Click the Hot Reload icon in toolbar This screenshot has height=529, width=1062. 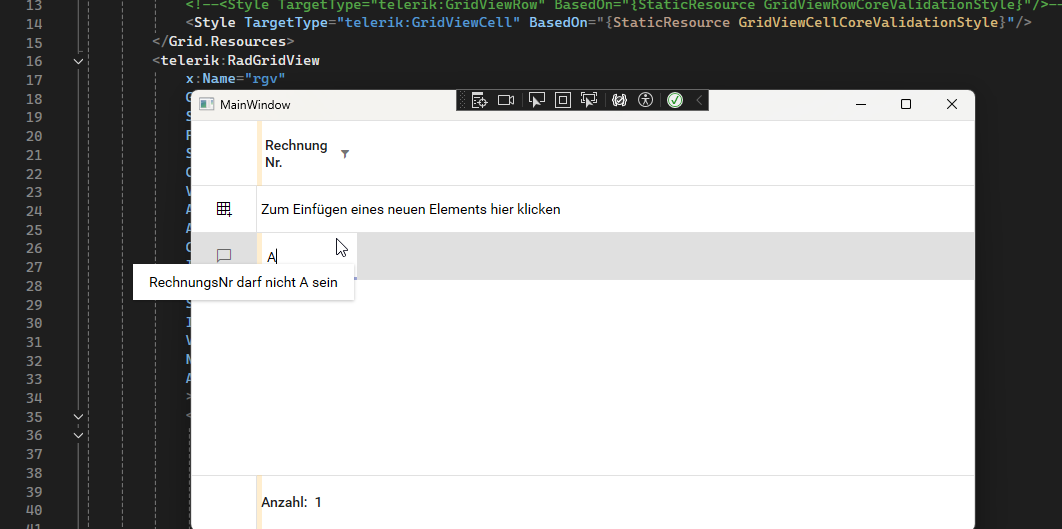coord(619,100)
